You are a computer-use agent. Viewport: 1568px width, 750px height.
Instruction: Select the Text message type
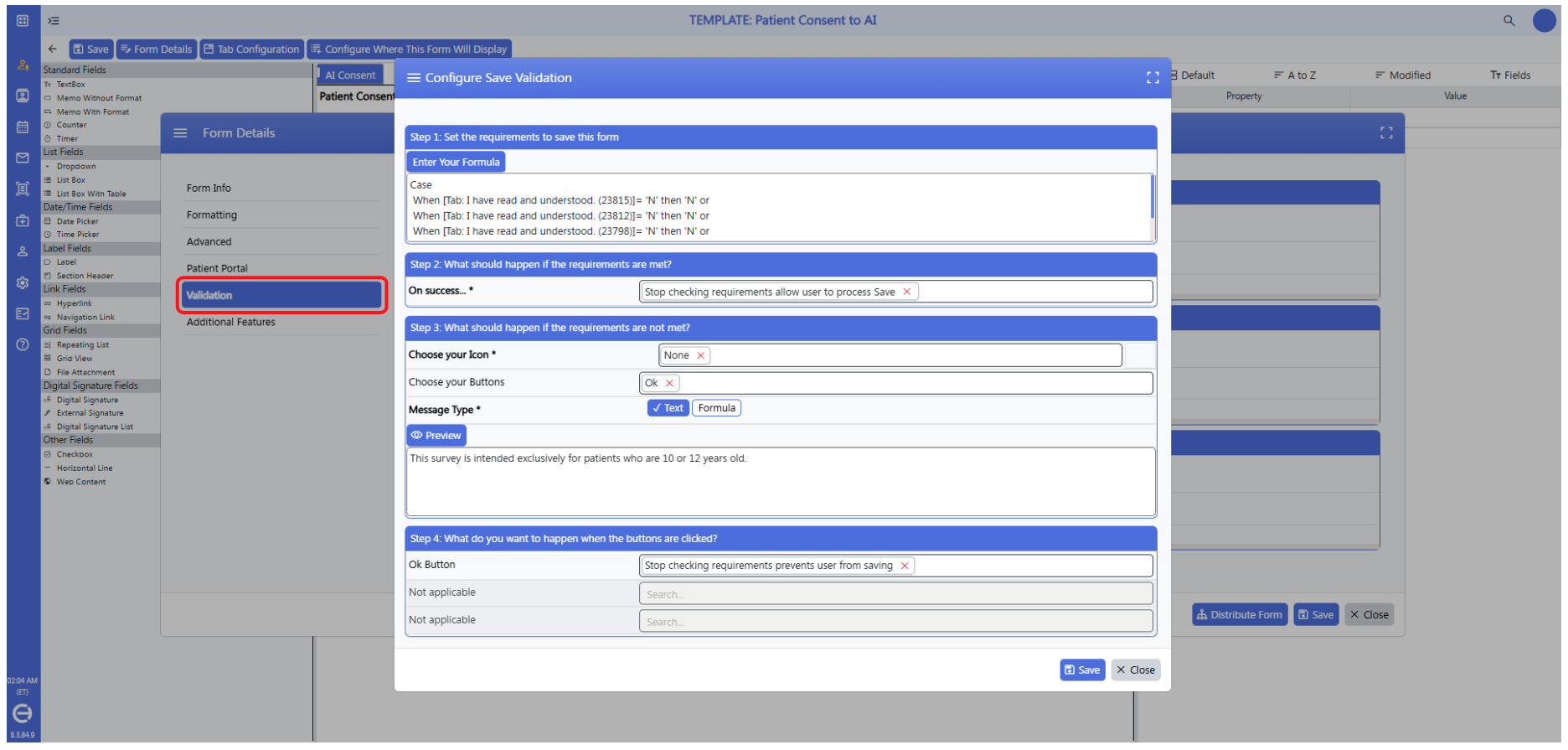pos(668,408)
